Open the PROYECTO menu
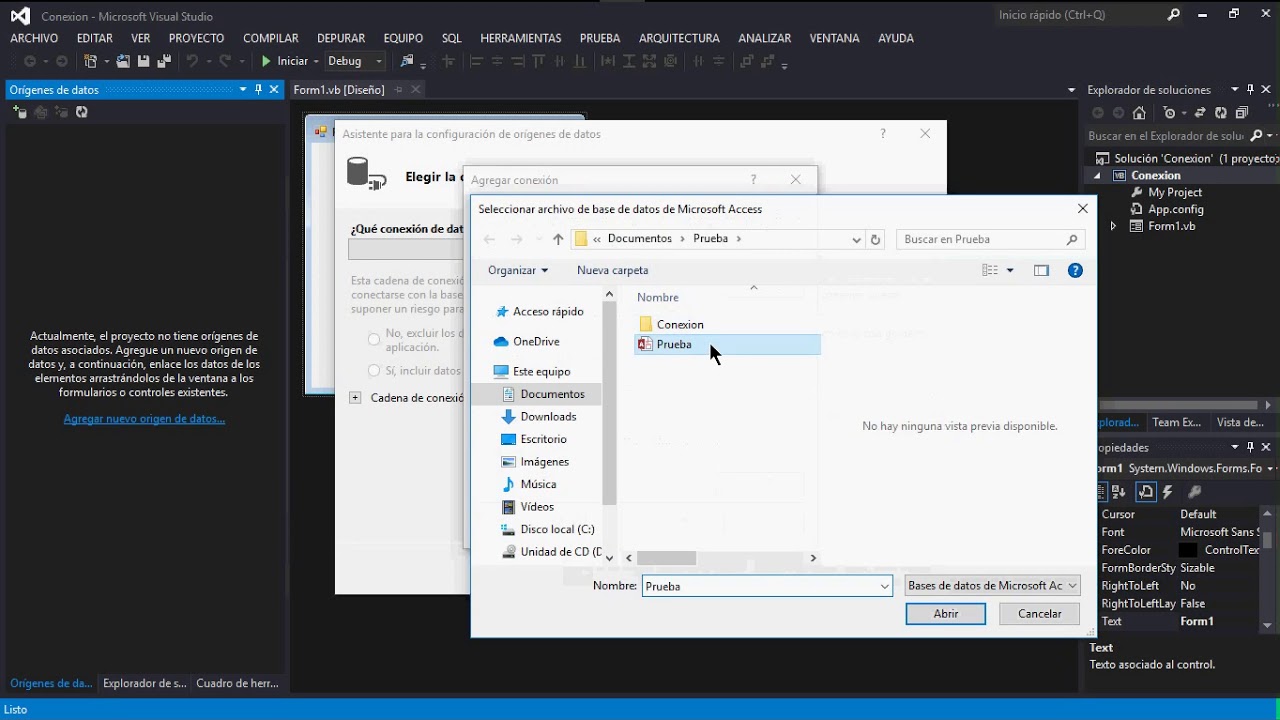The image size is (1280, 720). [196, 38]
